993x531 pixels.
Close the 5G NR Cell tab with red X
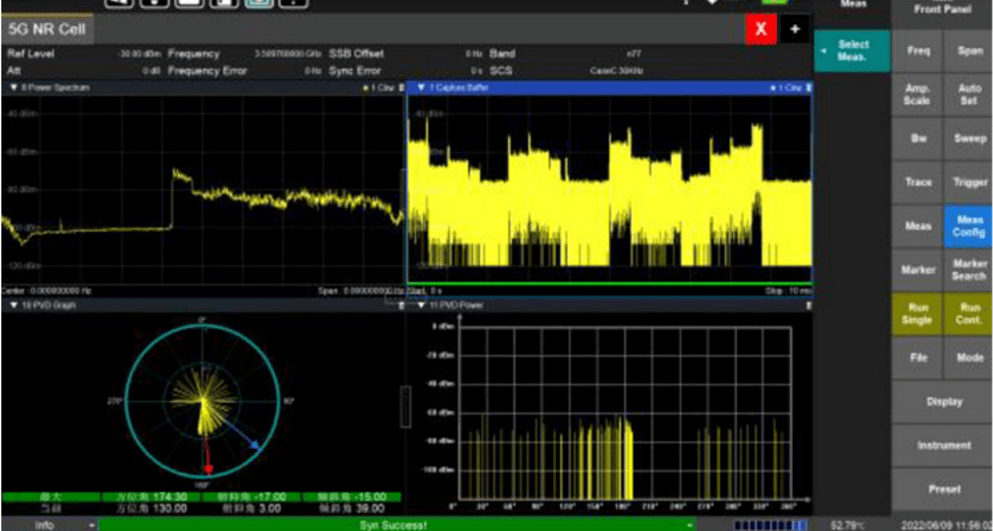coord(761,29)
